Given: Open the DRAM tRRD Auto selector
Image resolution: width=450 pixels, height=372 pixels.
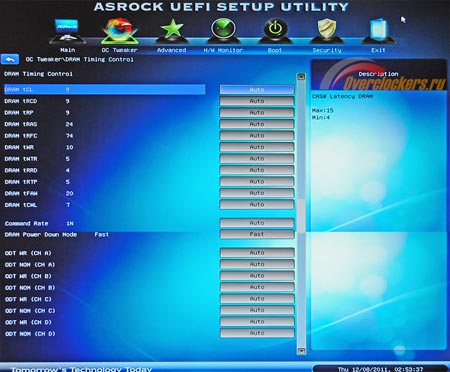Looking at the screenshot, I should (257, 170).
